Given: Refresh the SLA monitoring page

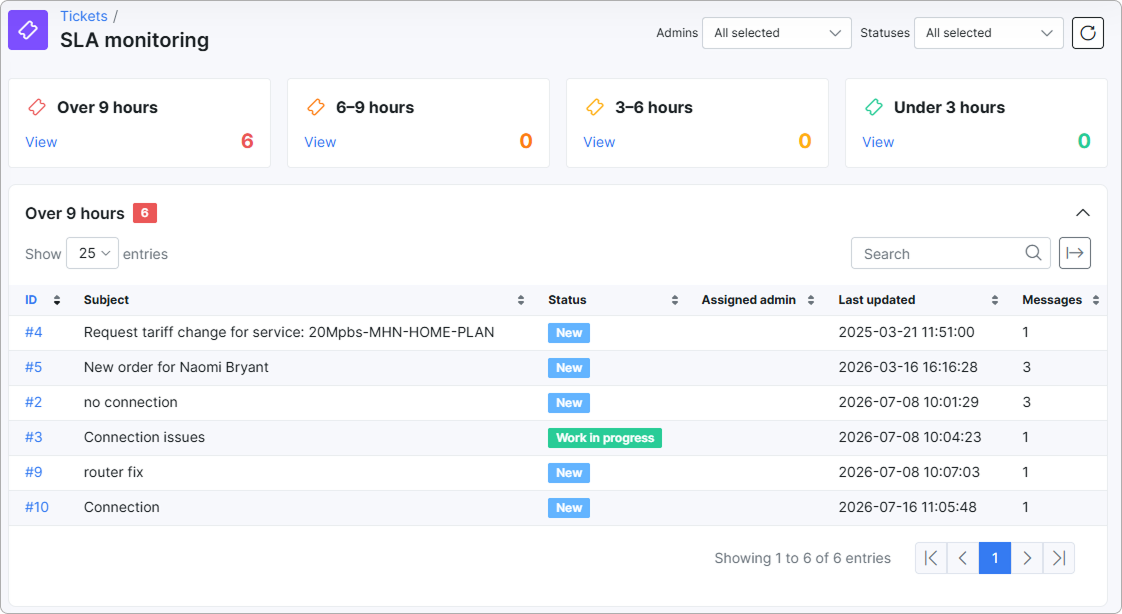Looking at the screenshot, I should 1088,33.
